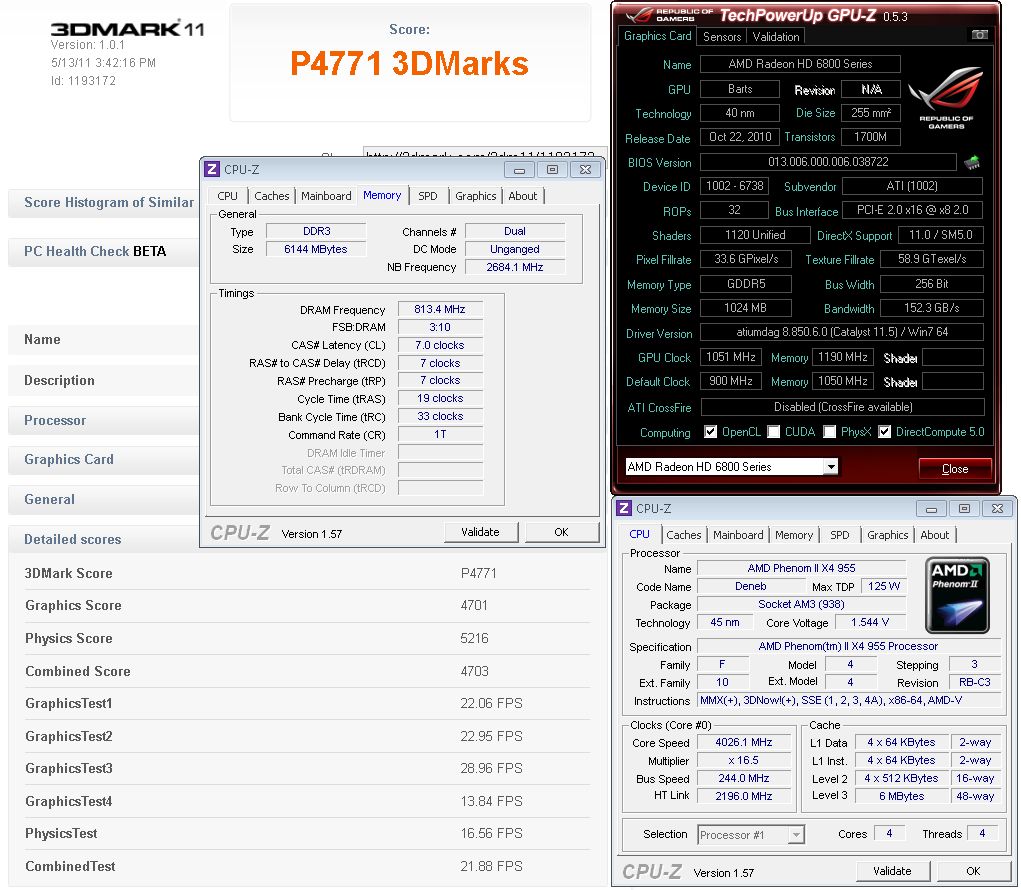Click the red Close button in GPU-Z
This screenshot has height=890, width=1021.
(955, 469)
